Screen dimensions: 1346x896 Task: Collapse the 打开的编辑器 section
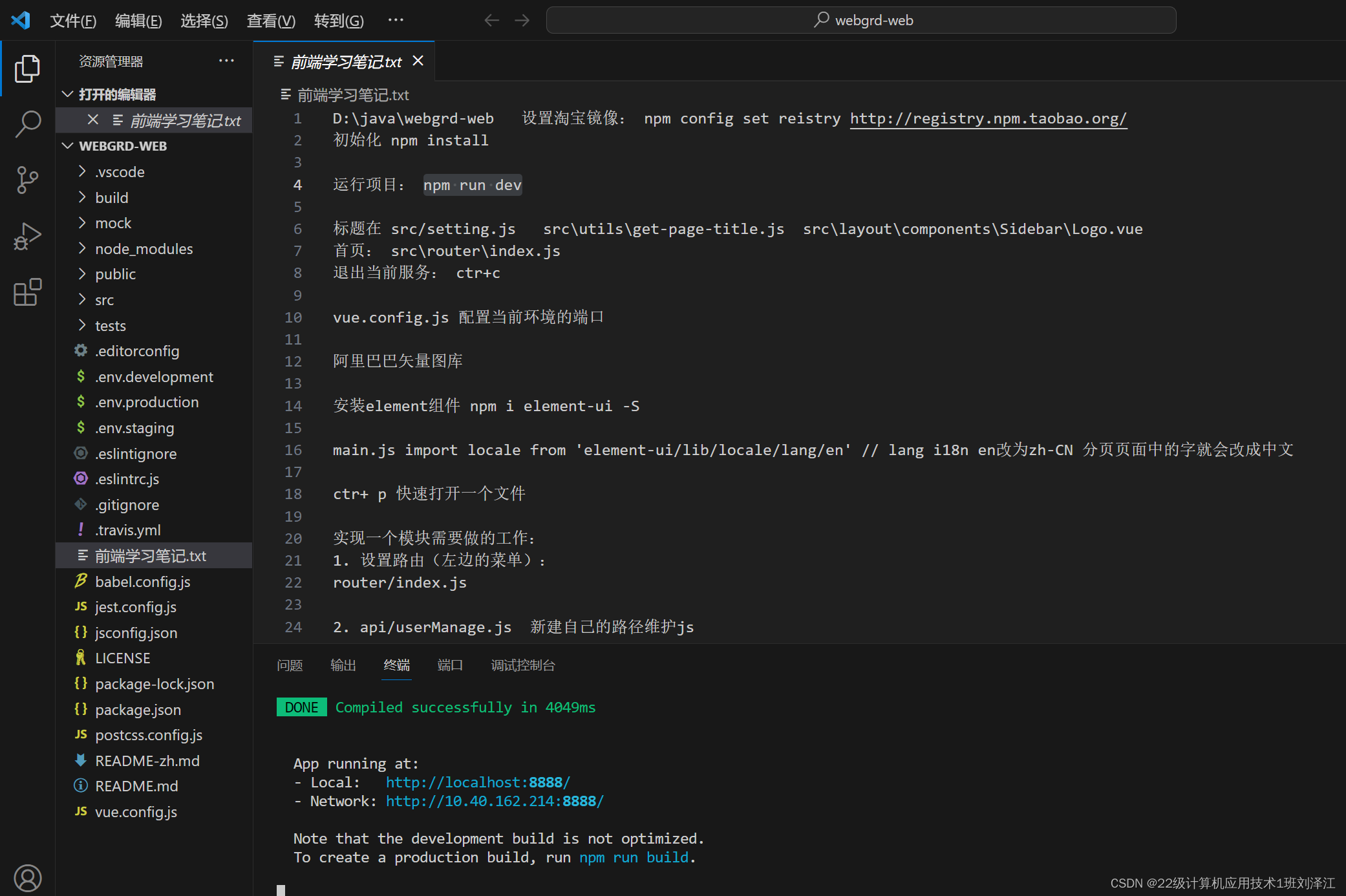coord(154,94)
